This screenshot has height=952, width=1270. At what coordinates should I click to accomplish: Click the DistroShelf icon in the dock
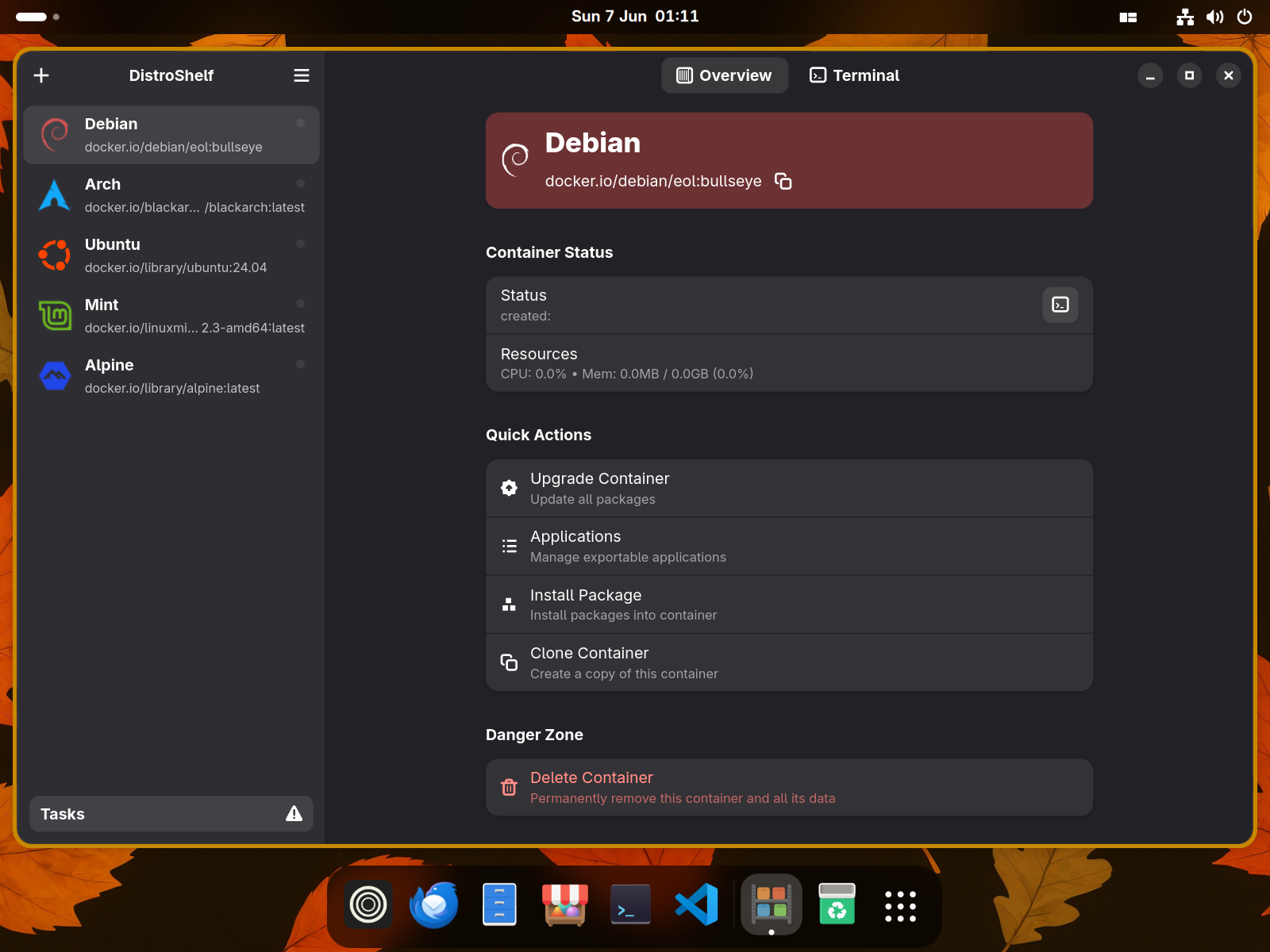[772, 905]
